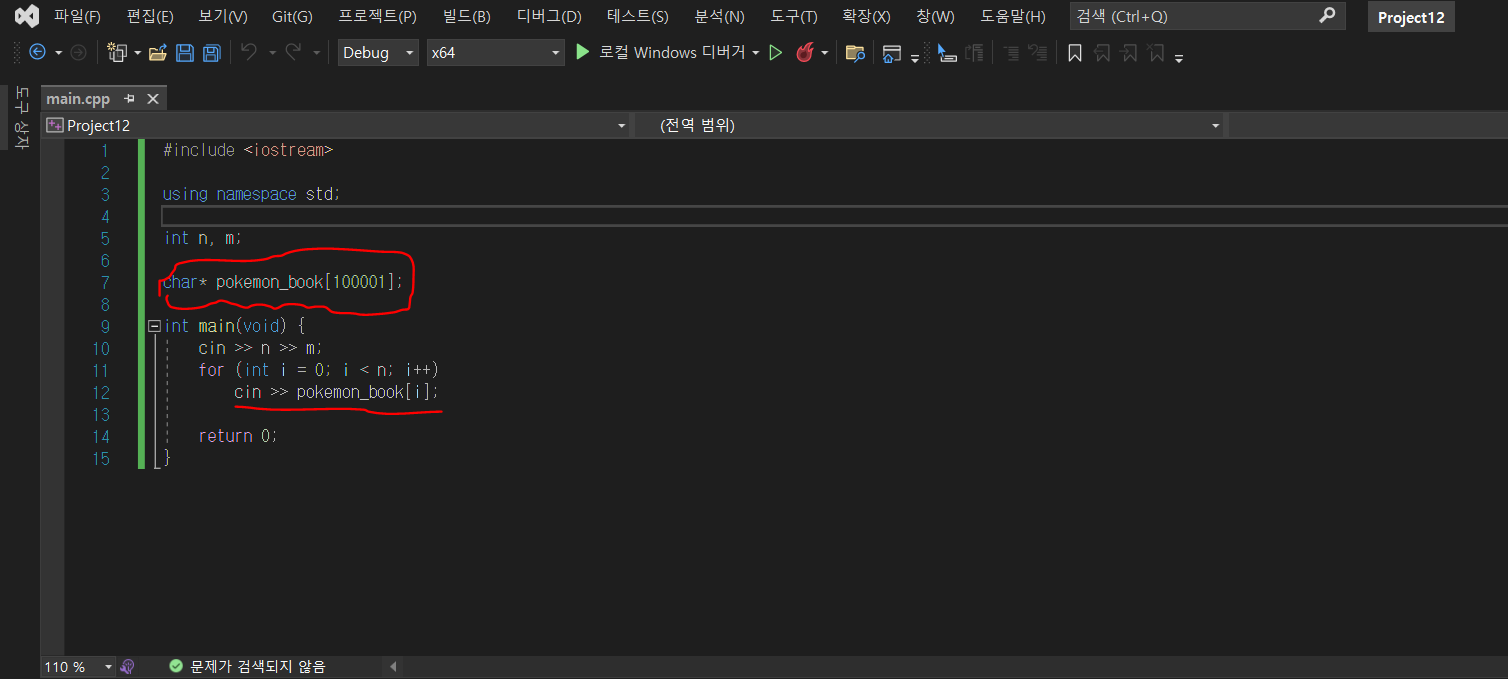
Task: Open the 프로젝트(P) menu
Action: pos(377,16)
